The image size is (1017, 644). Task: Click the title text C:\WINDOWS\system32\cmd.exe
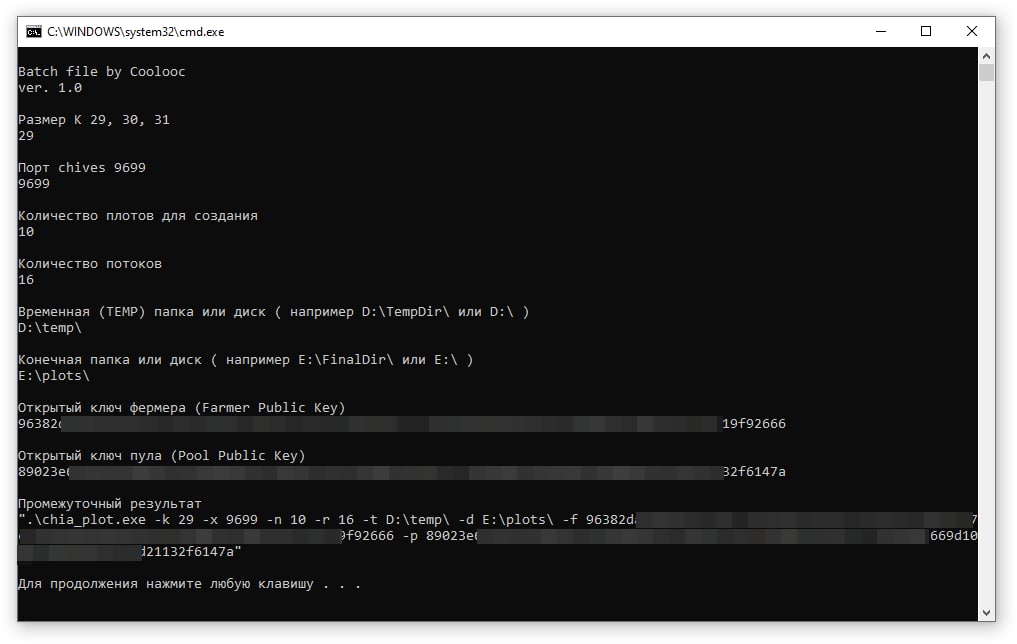136,32
